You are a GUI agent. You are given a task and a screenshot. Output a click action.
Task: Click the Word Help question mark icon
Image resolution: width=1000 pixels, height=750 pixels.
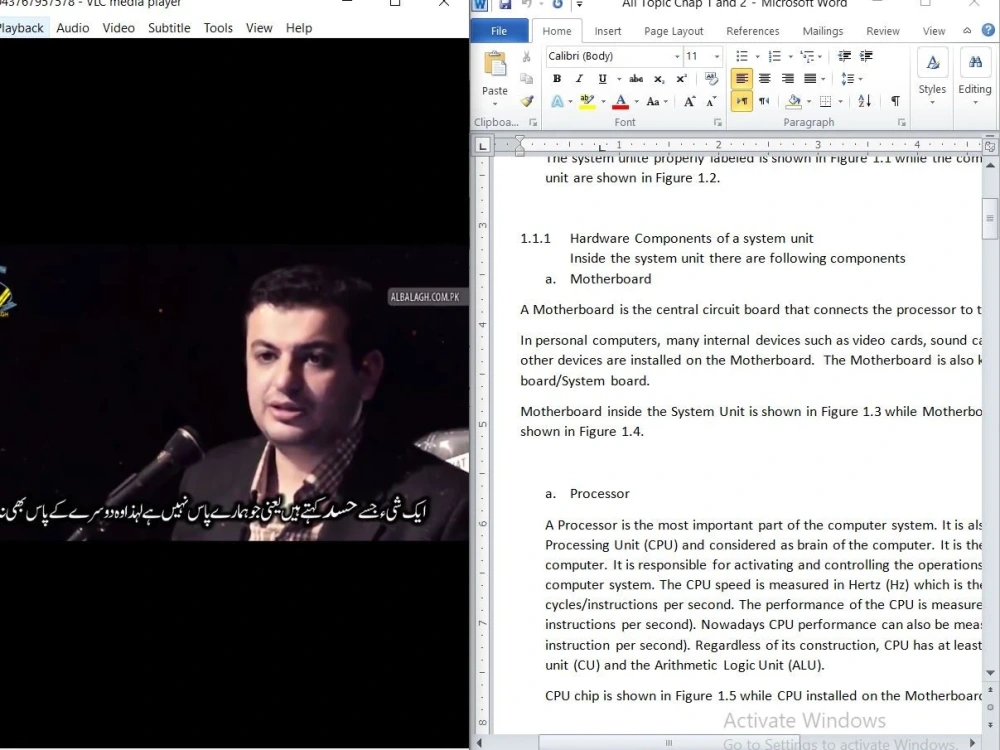[988, 30]
